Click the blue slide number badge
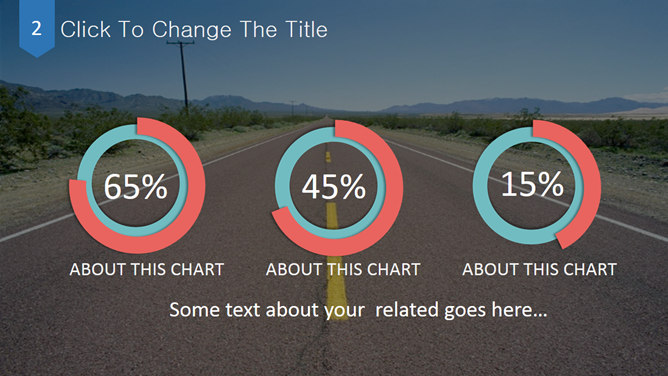The image size is (668, 376). pyautogui.click(x=37, y=28)
